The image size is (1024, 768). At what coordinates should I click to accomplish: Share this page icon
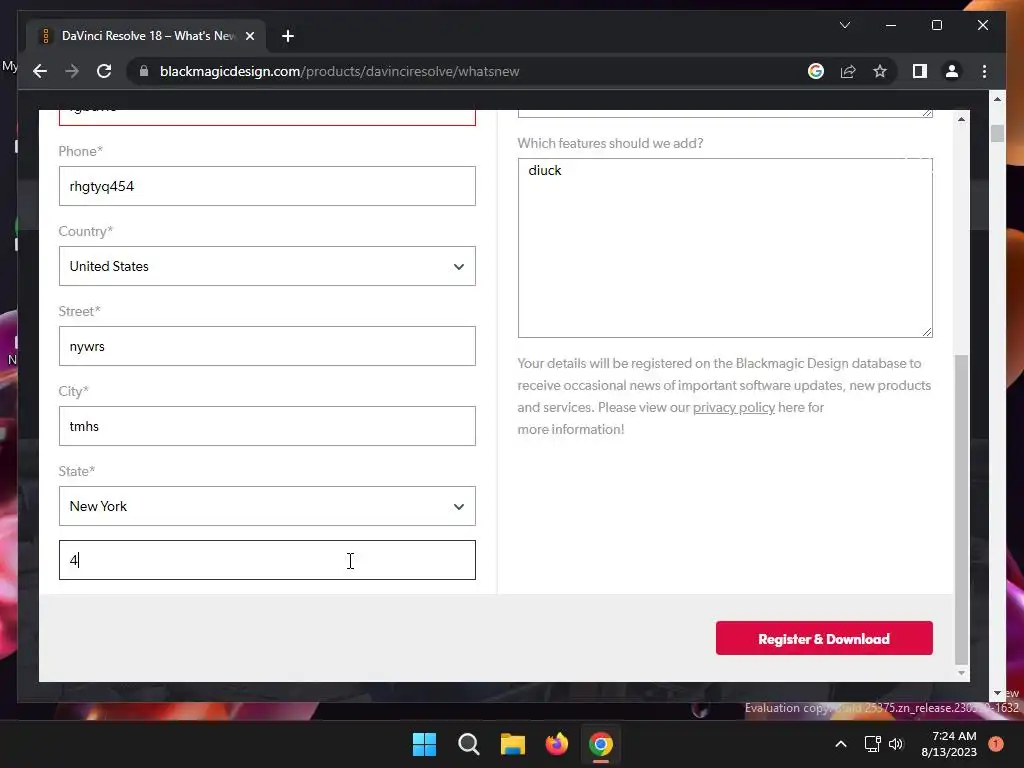(x=848, y=71)
